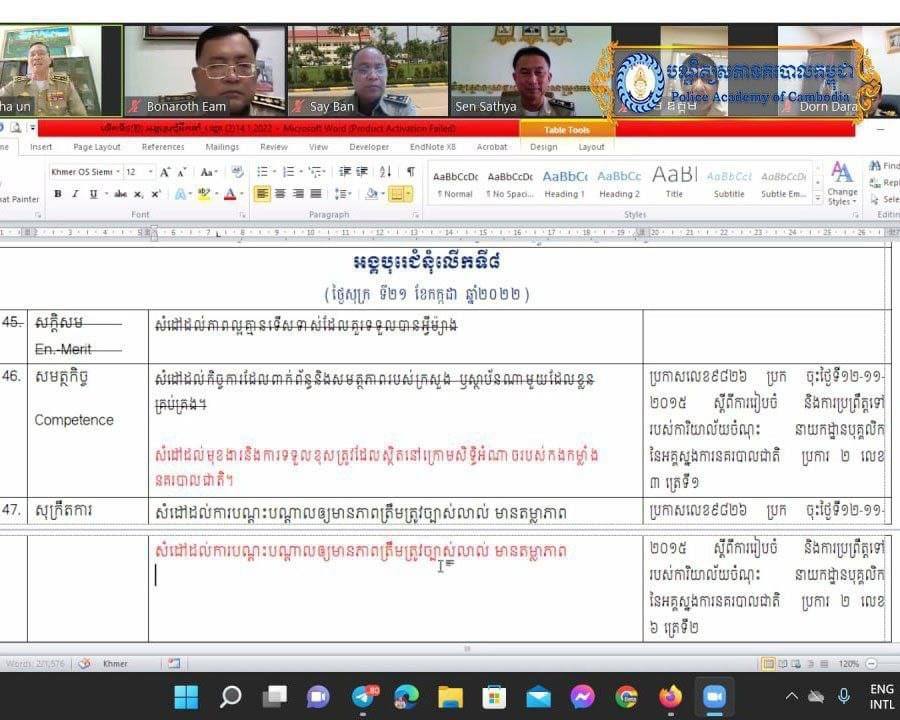Open the Change Styles menu
Image resolution: width=900 pixels, height=720 pixels.
[842, 183]
